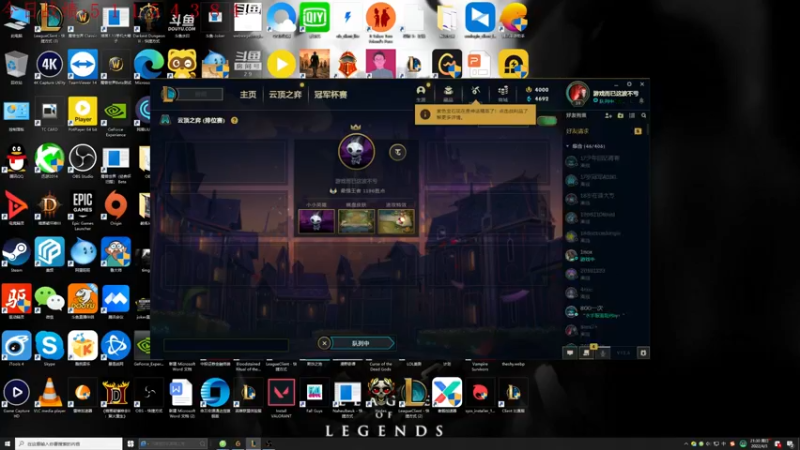Search friends with the magnifier icon

(x=643, y=116)
